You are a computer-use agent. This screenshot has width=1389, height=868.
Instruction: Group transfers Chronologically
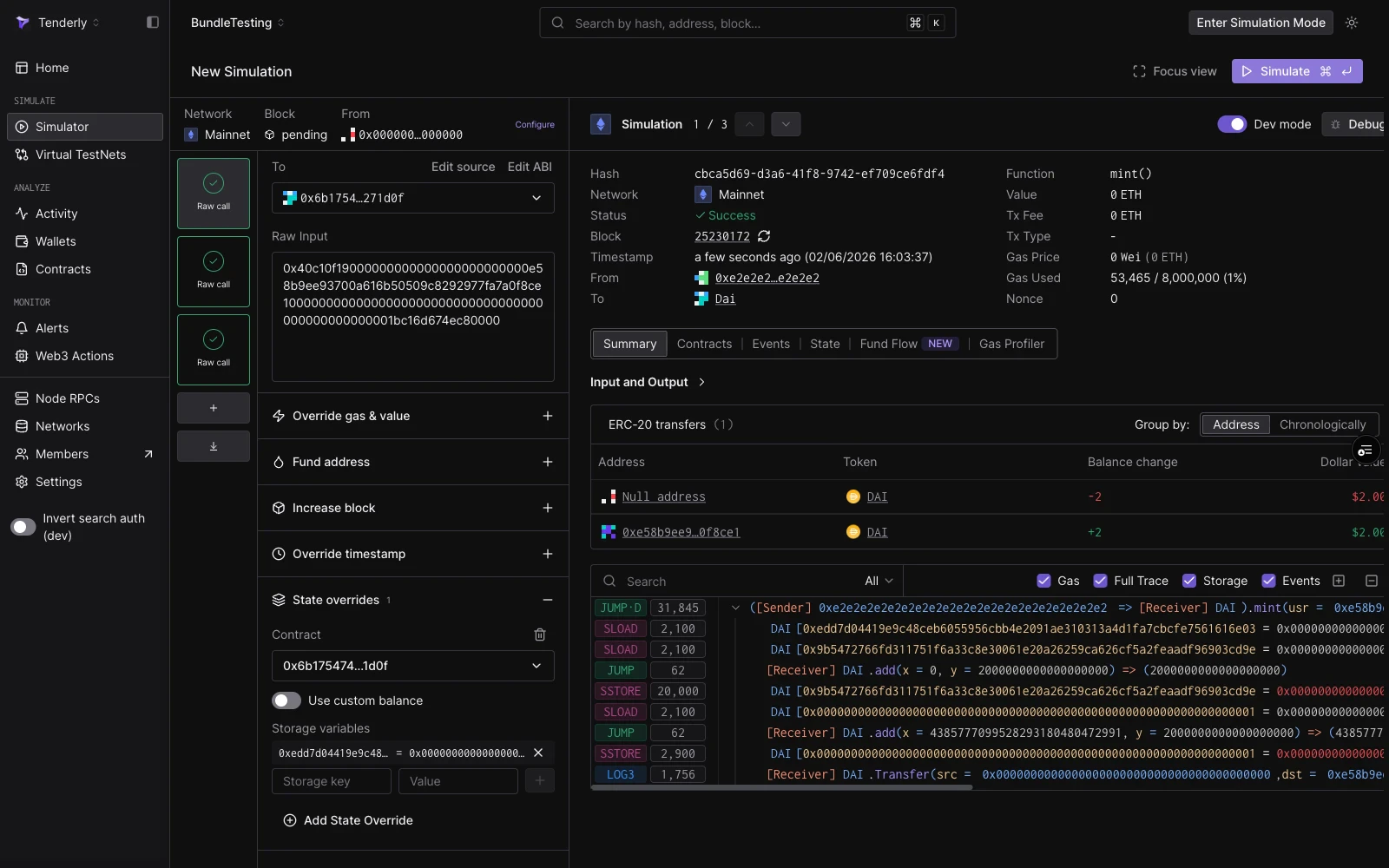[x=1322, y=424]
